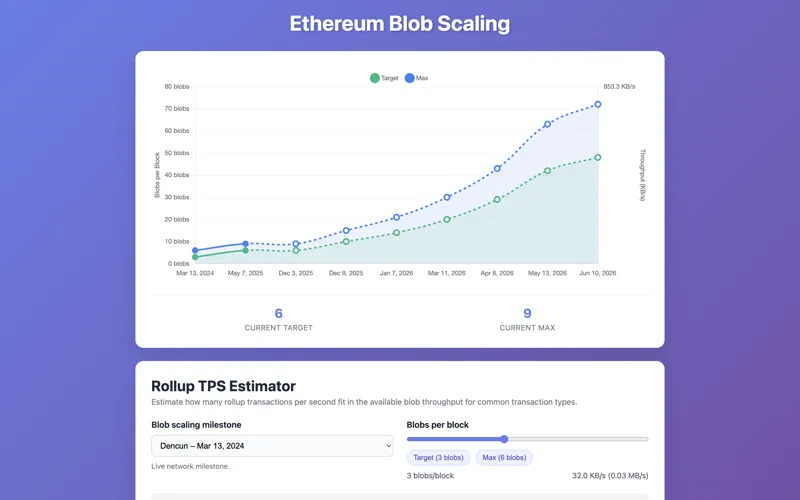Click the Blobs per block slider handle
The height and width of the screenshot is (500, 800).
(504, 439)
